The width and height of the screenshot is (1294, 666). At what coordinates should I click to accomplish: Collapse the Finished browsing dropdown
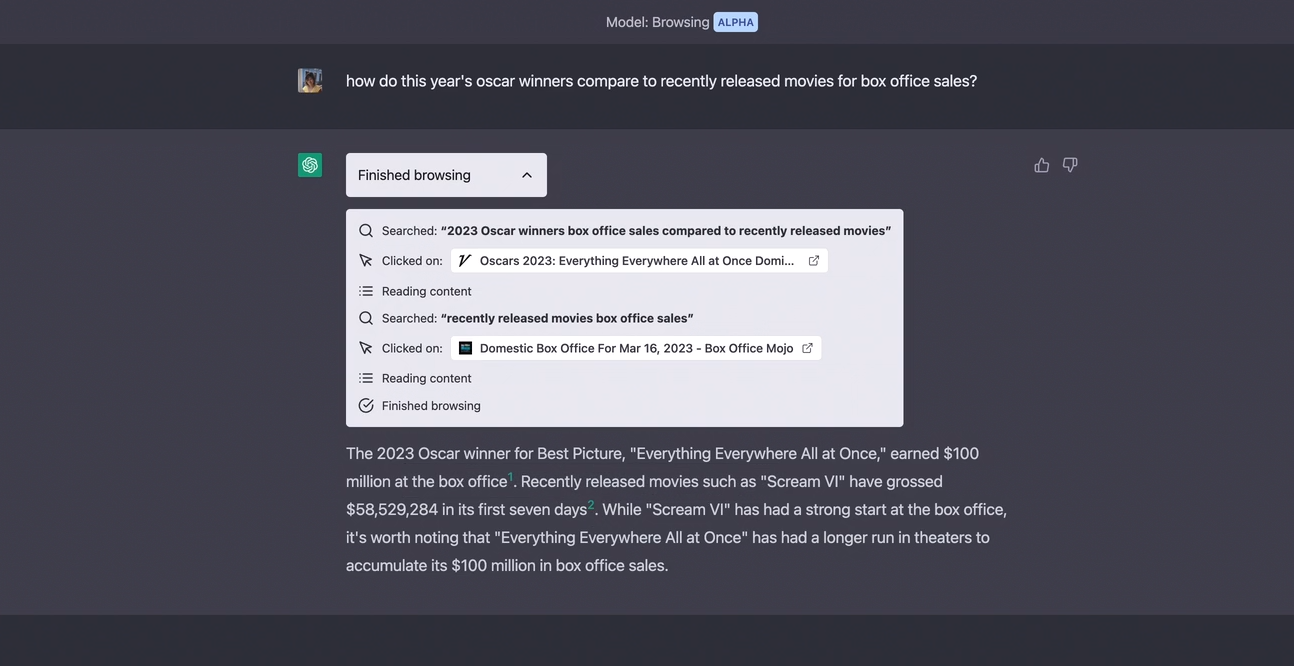point(446,175)
